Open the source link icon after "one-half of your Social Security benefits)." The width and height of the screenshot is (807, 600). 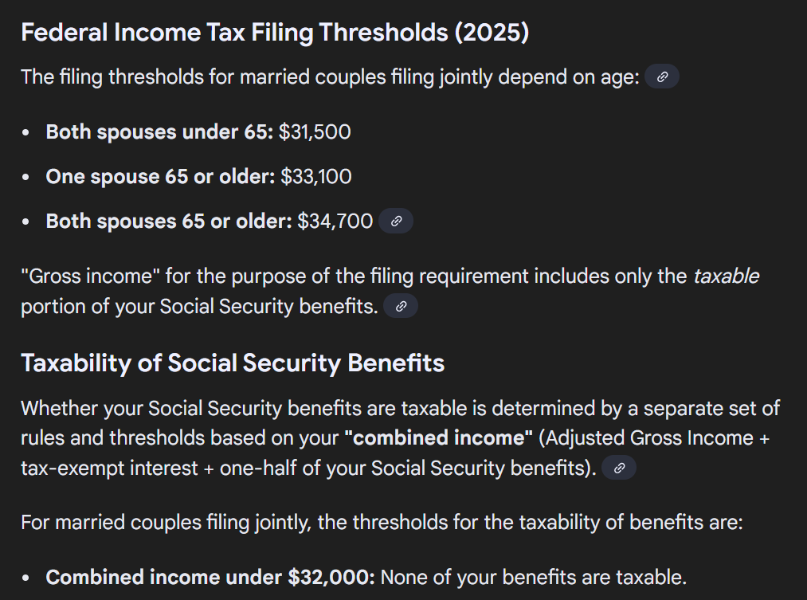pos(619,467)
